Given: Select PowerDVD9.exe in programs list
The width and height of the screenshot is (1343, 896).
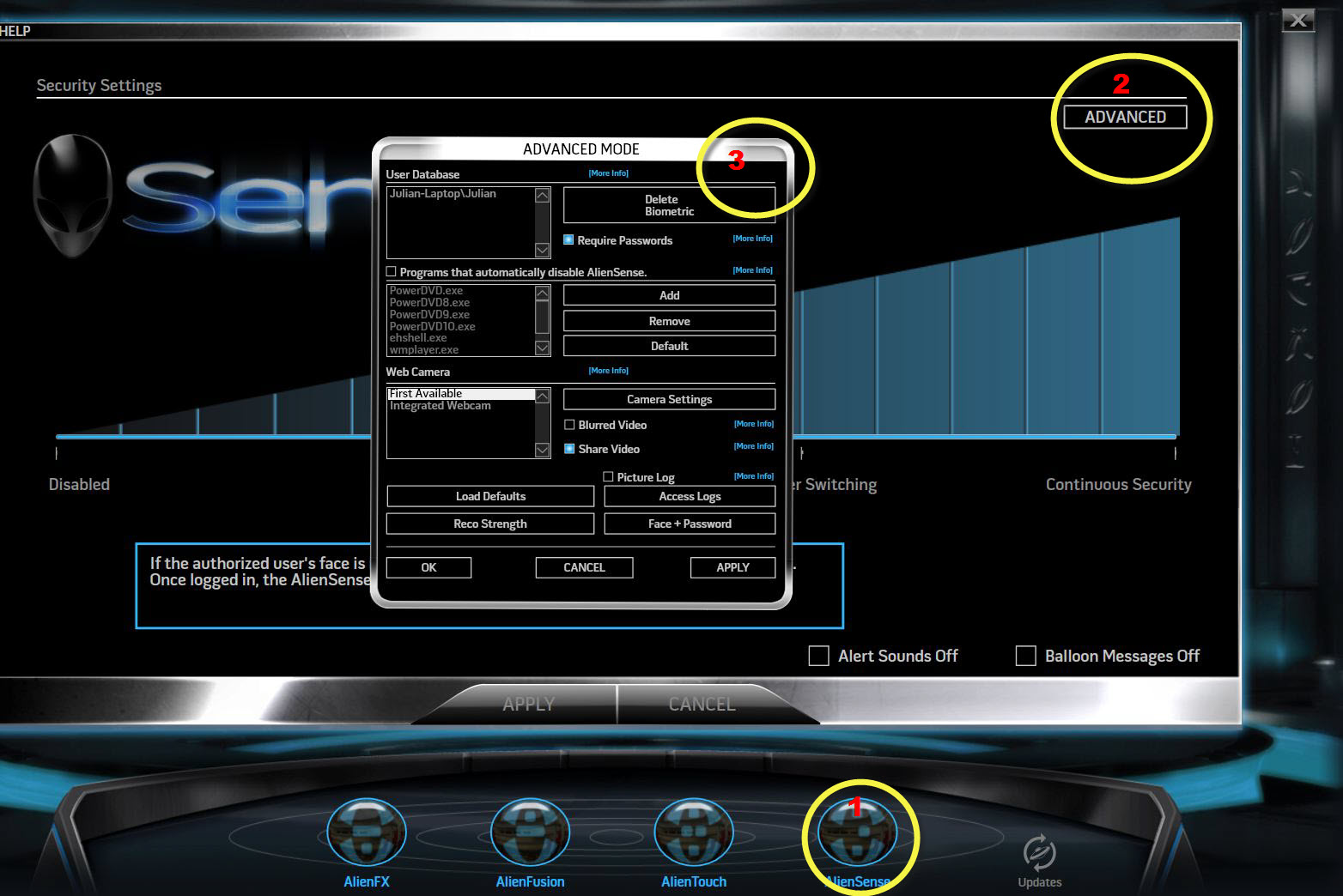Looking at the screenshot, I should pos(429,315).
